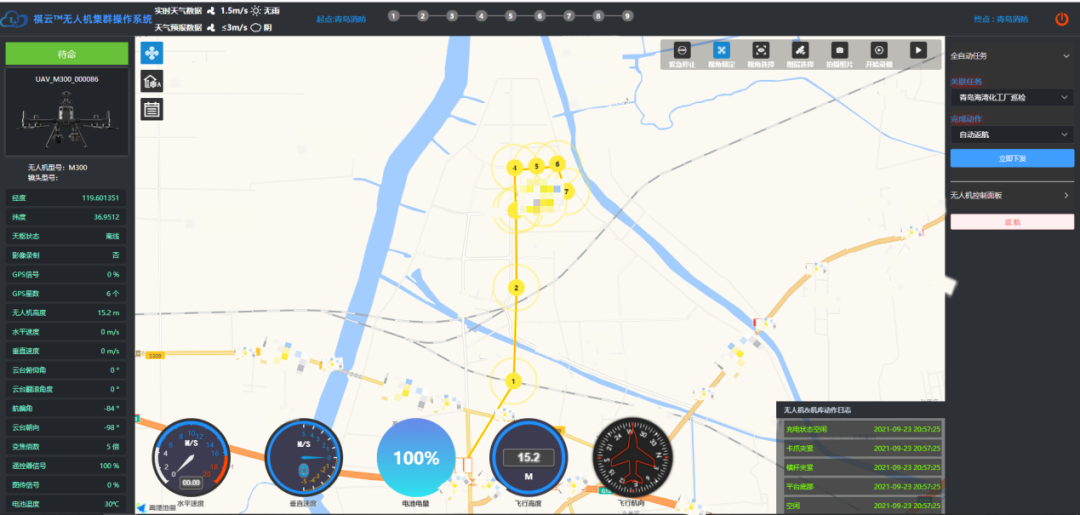Click the blue 立即下发 button
The width and height of the screenshot is (1080, 515).
(x=1011, y=158)
